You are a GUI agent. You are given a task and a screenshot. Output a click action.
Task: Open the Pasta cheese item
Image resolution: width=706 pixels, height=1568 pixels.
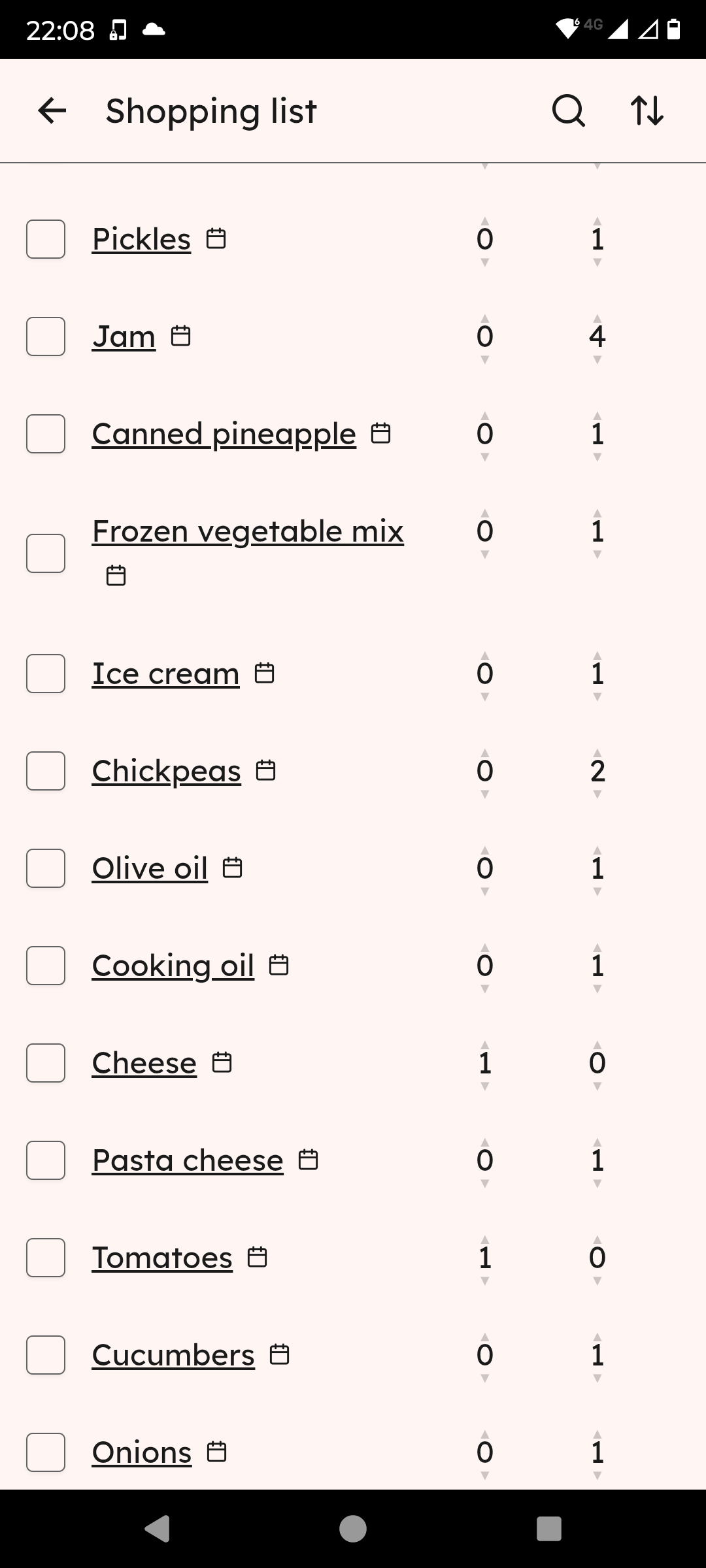click(188, 1160)
